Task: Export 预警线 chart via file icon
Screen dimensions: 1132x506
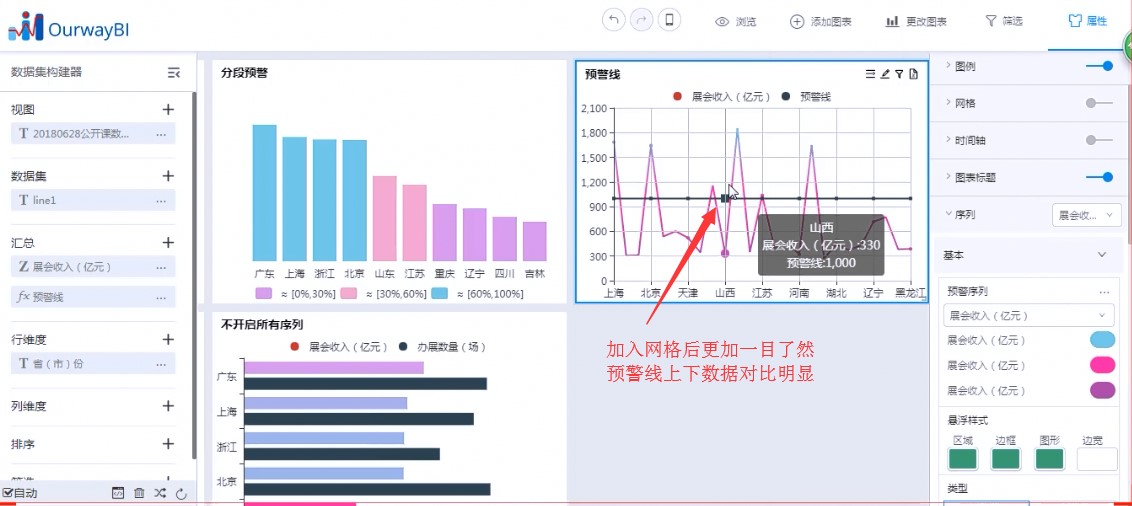Action: coord(914,74)
